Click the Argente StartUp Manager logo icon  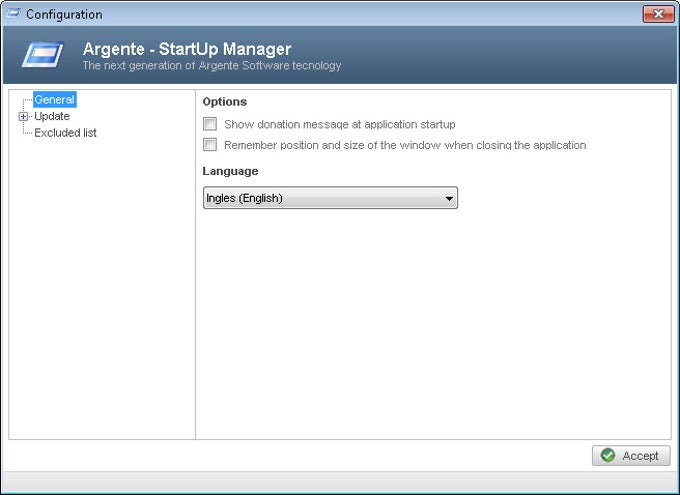pyautogui.click(x=42, y=54)
